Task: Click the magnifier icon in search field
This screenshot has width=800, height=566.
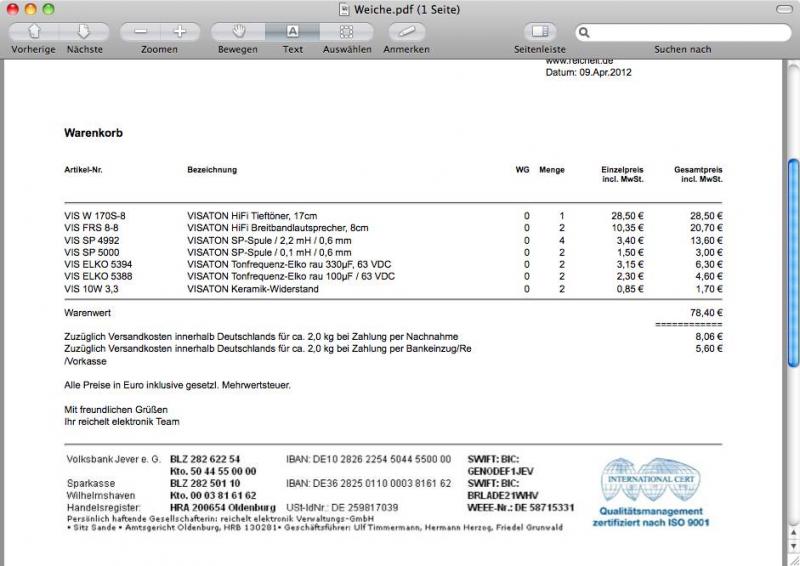Action: point(584,33)
